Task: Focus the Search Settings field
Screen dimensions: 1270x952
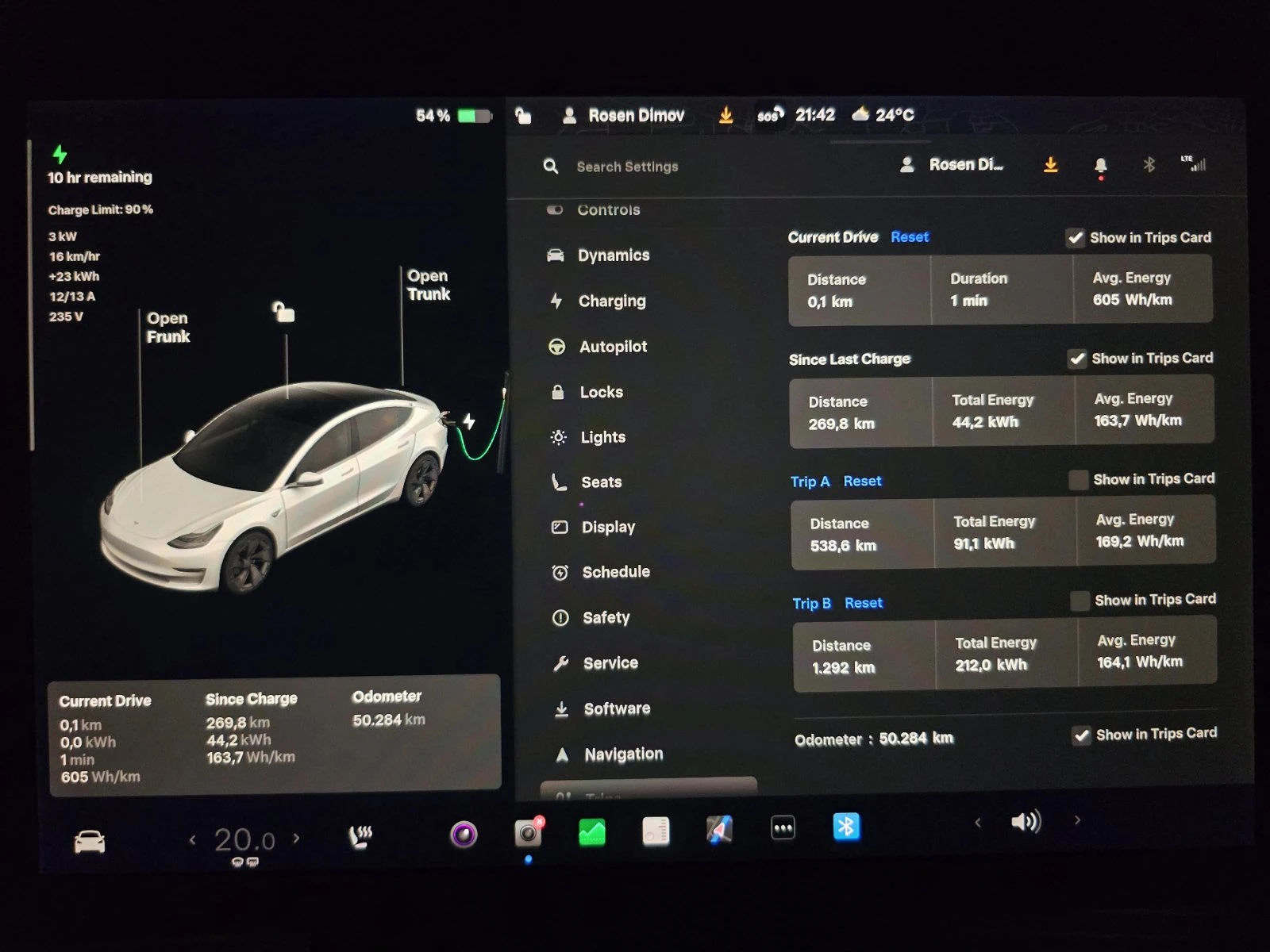Action: 627,167
